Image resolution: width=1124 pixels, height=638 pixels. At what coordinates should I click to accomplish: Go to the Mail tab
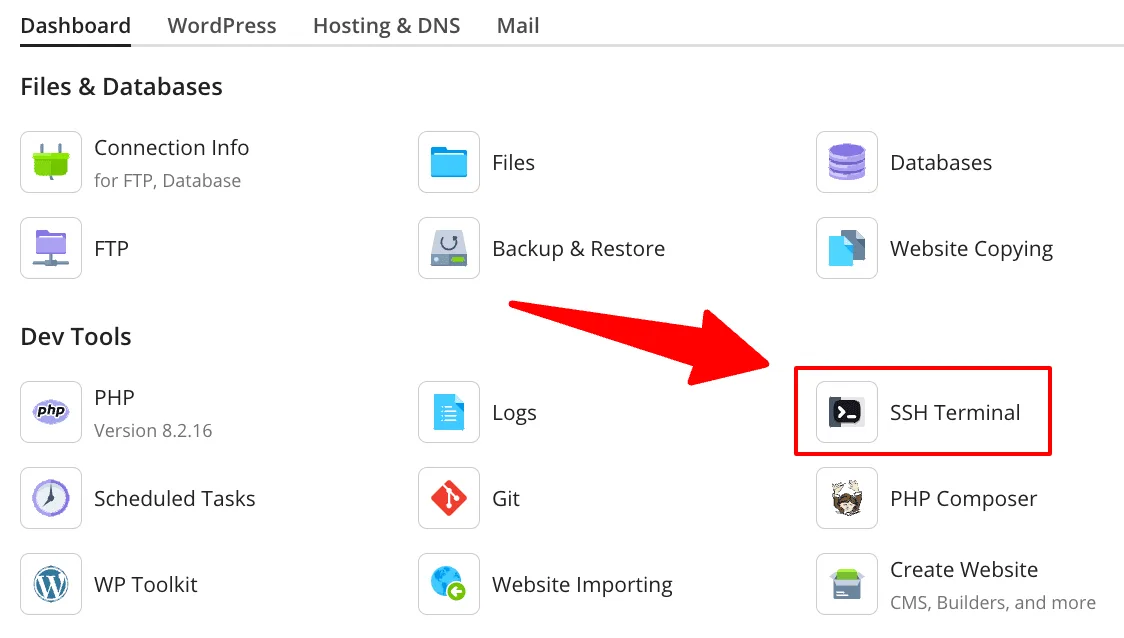[518, 26]
